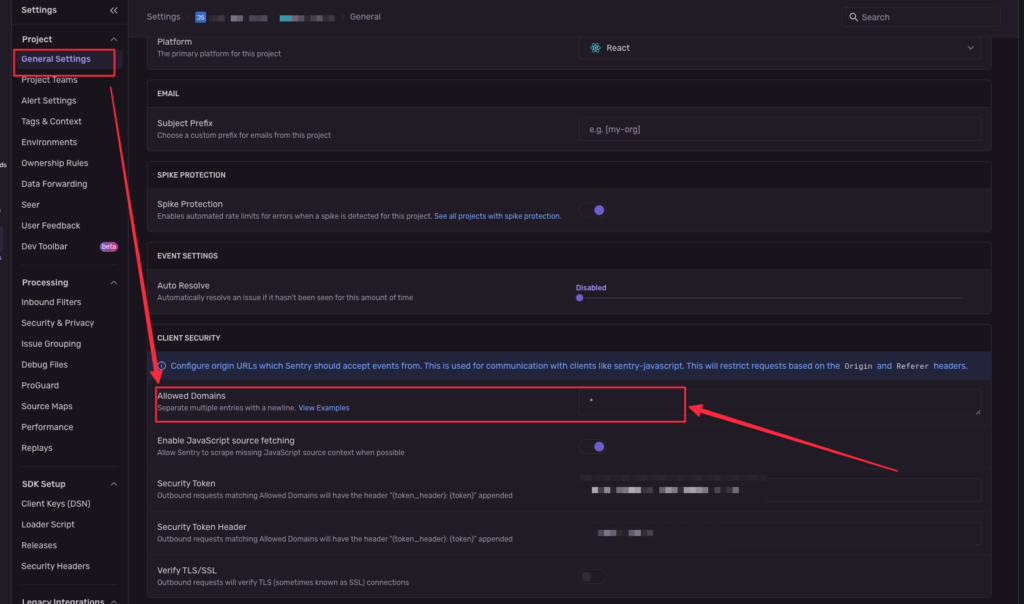Collapse the Legacy Integrations section
This screenshot has height=604, width=1024.
(114, 601)
